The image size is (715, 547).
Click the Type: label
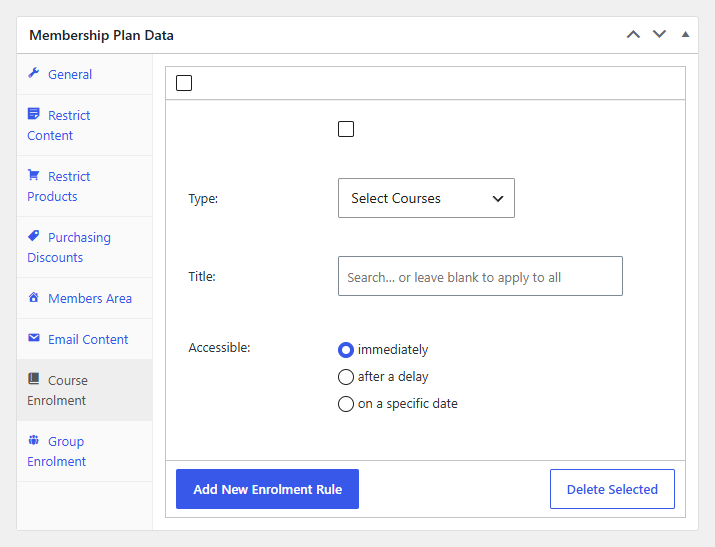[x=203, y=199]
